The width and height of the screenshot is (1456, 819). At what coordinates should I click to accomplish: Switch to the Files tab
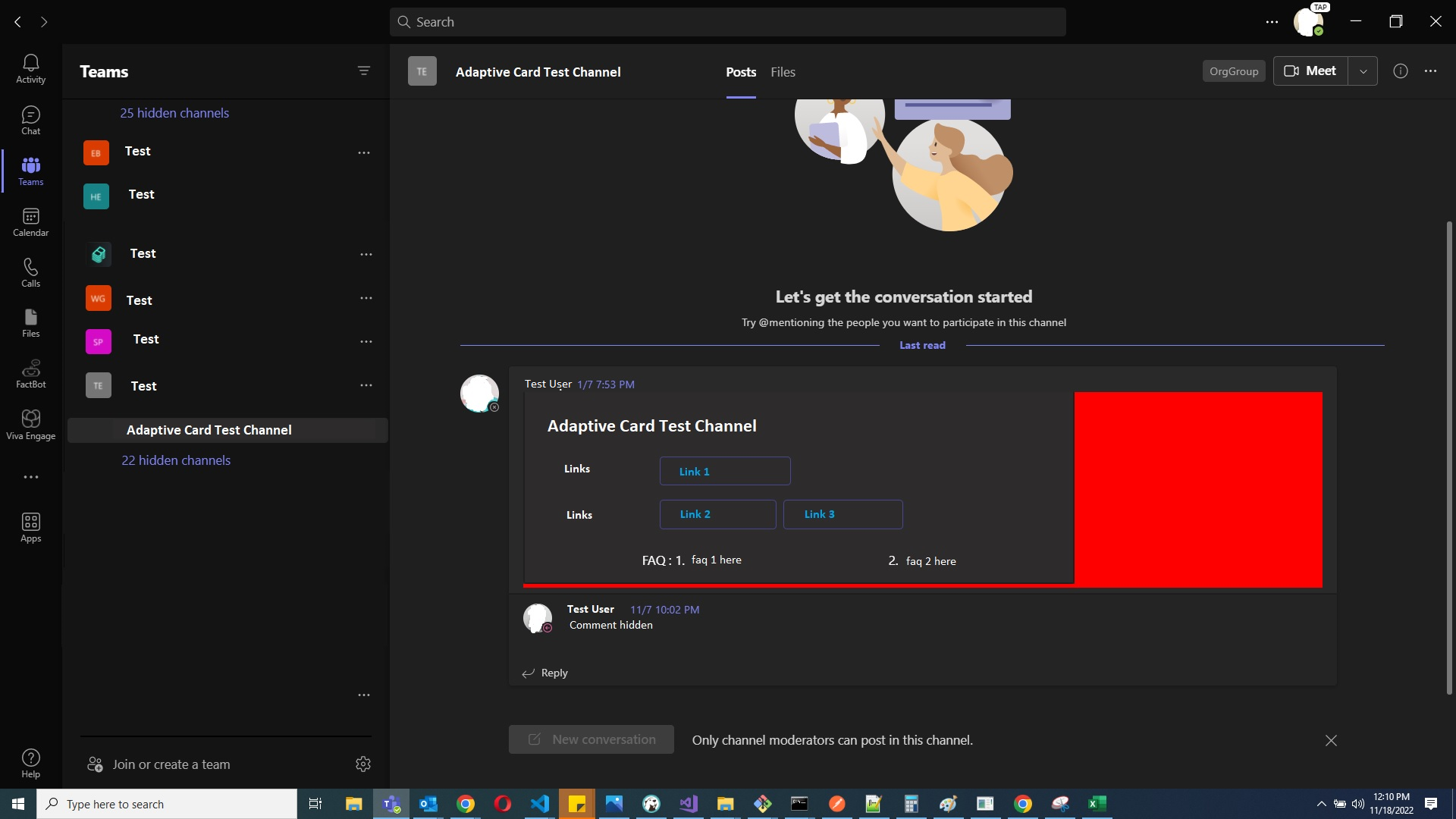click(783, 72)
